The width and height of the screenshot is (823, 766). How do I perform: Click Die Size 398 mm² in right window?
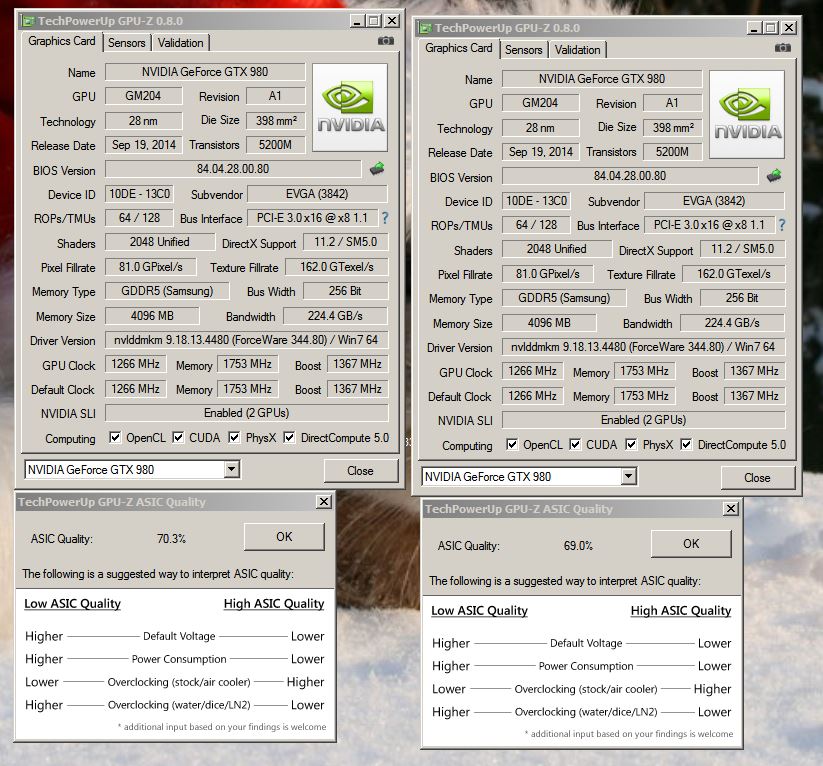[673, 128]
